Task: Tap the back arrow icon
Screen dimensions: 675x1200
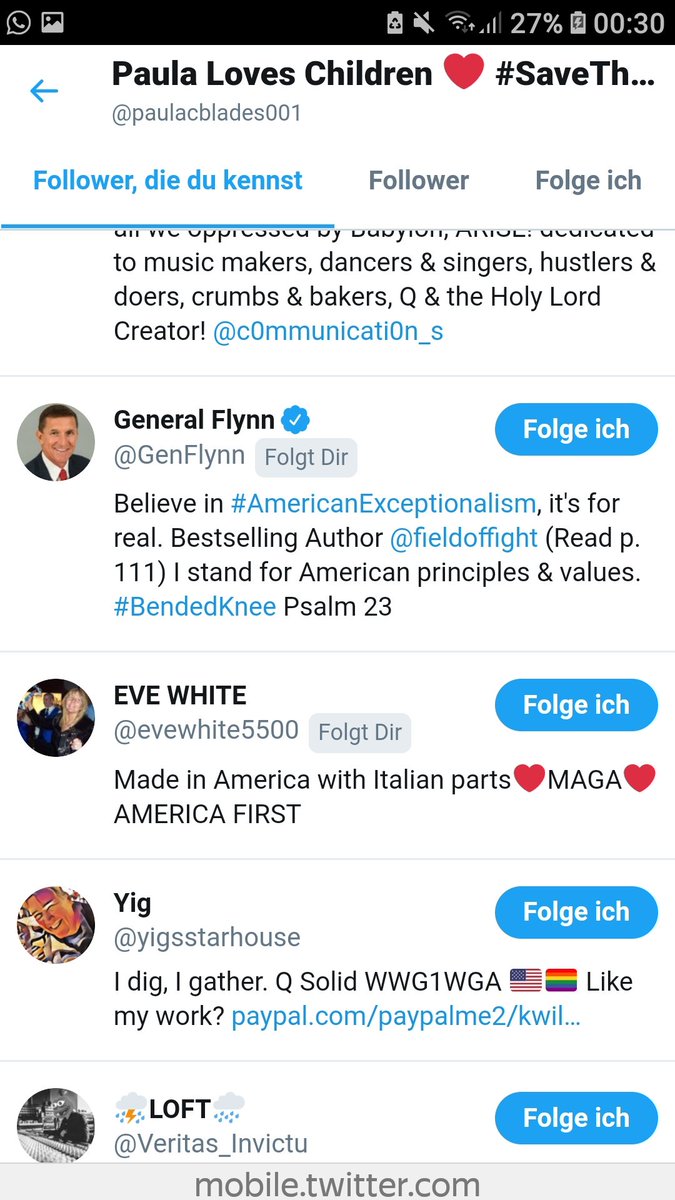Action: (44, 92)
